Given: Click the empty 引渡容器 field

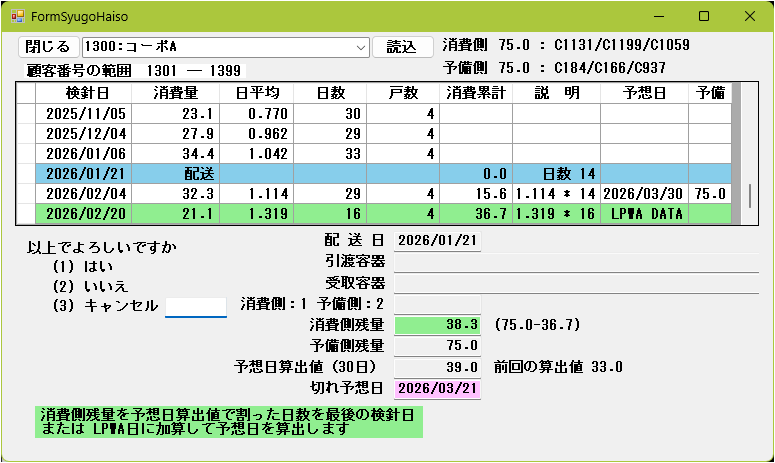Looking at the screenshot, I should tap(575, 261).
